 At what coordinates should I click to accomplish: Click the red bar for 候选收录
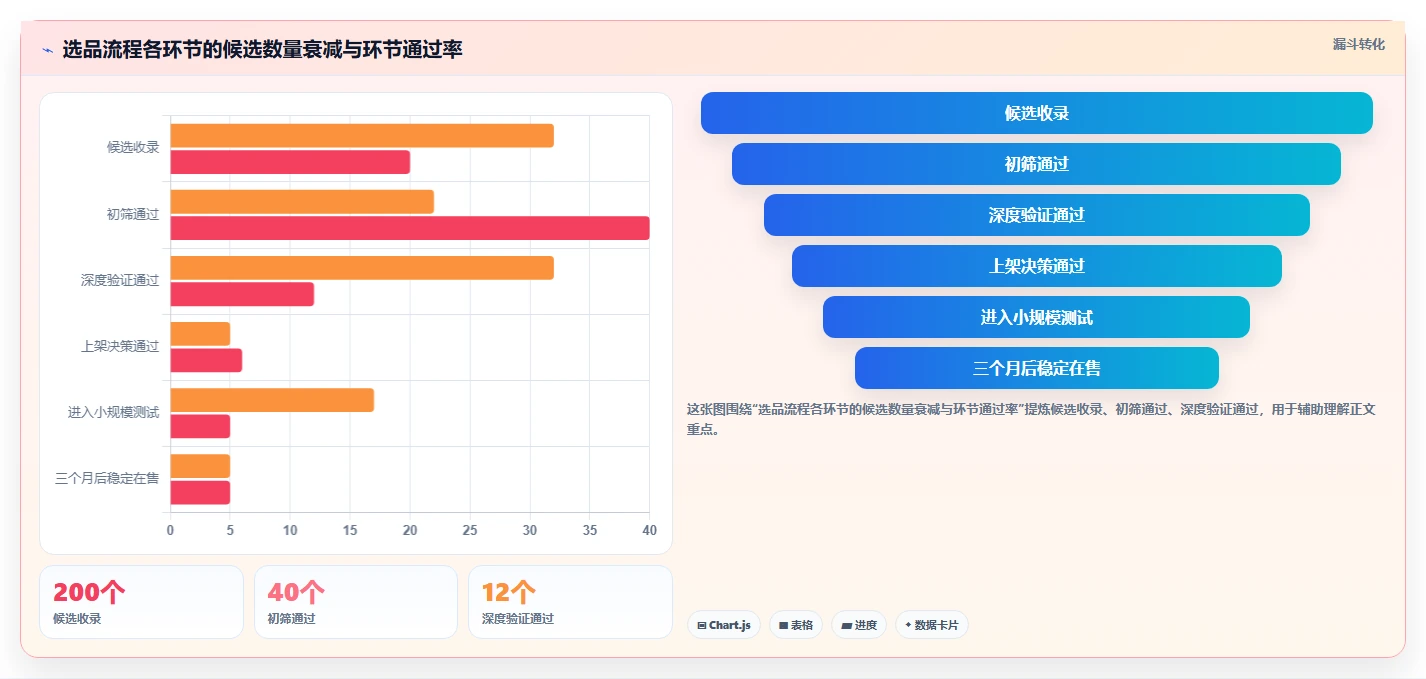290,162
